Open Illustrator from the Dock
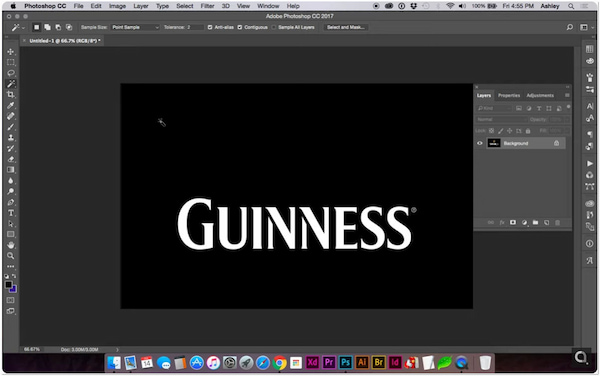This screenshot has height=376, width=600. point(362,362)
